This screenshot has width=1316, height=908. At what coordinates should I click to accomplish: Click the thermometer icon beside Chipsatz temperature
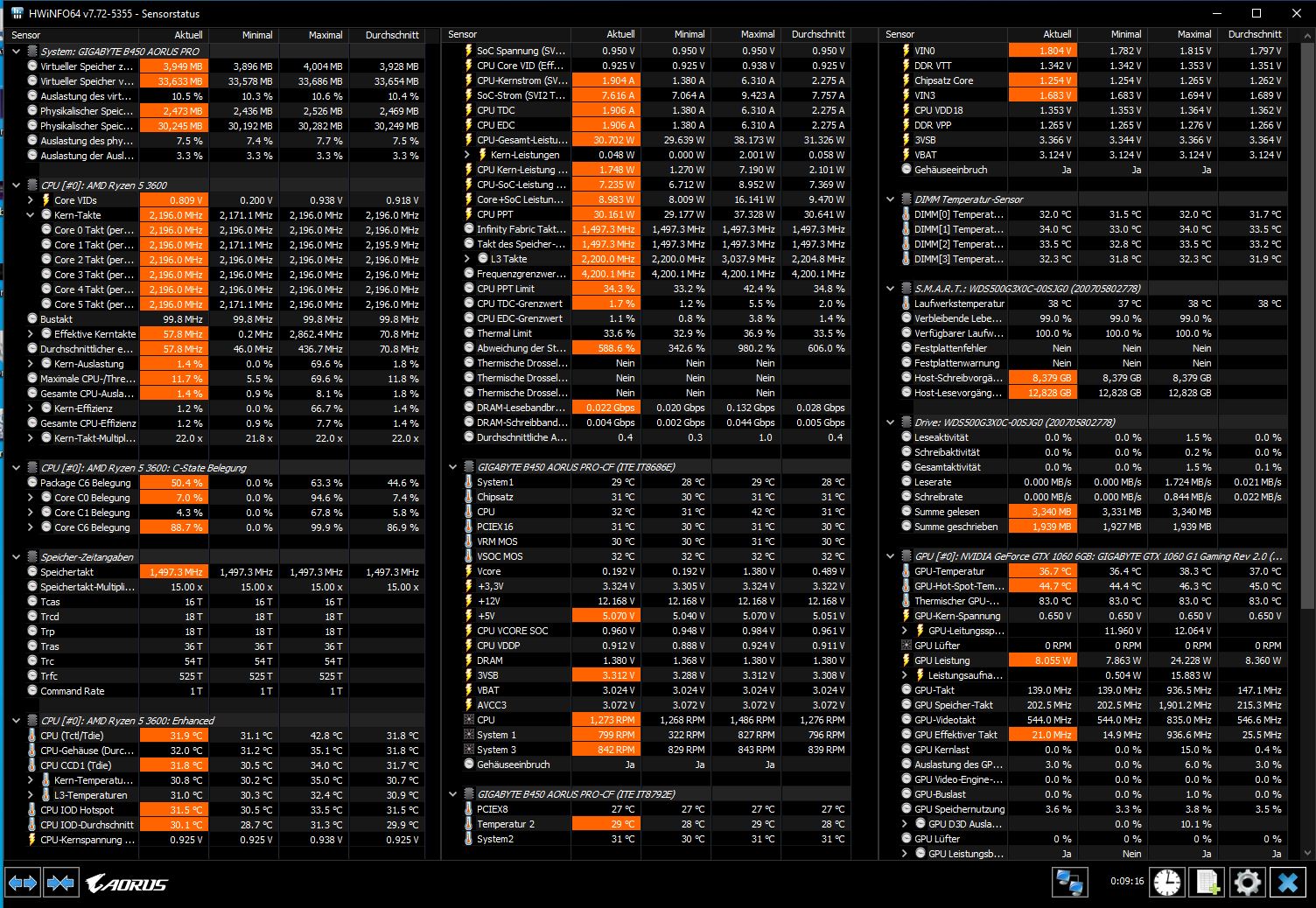(469, 497)
